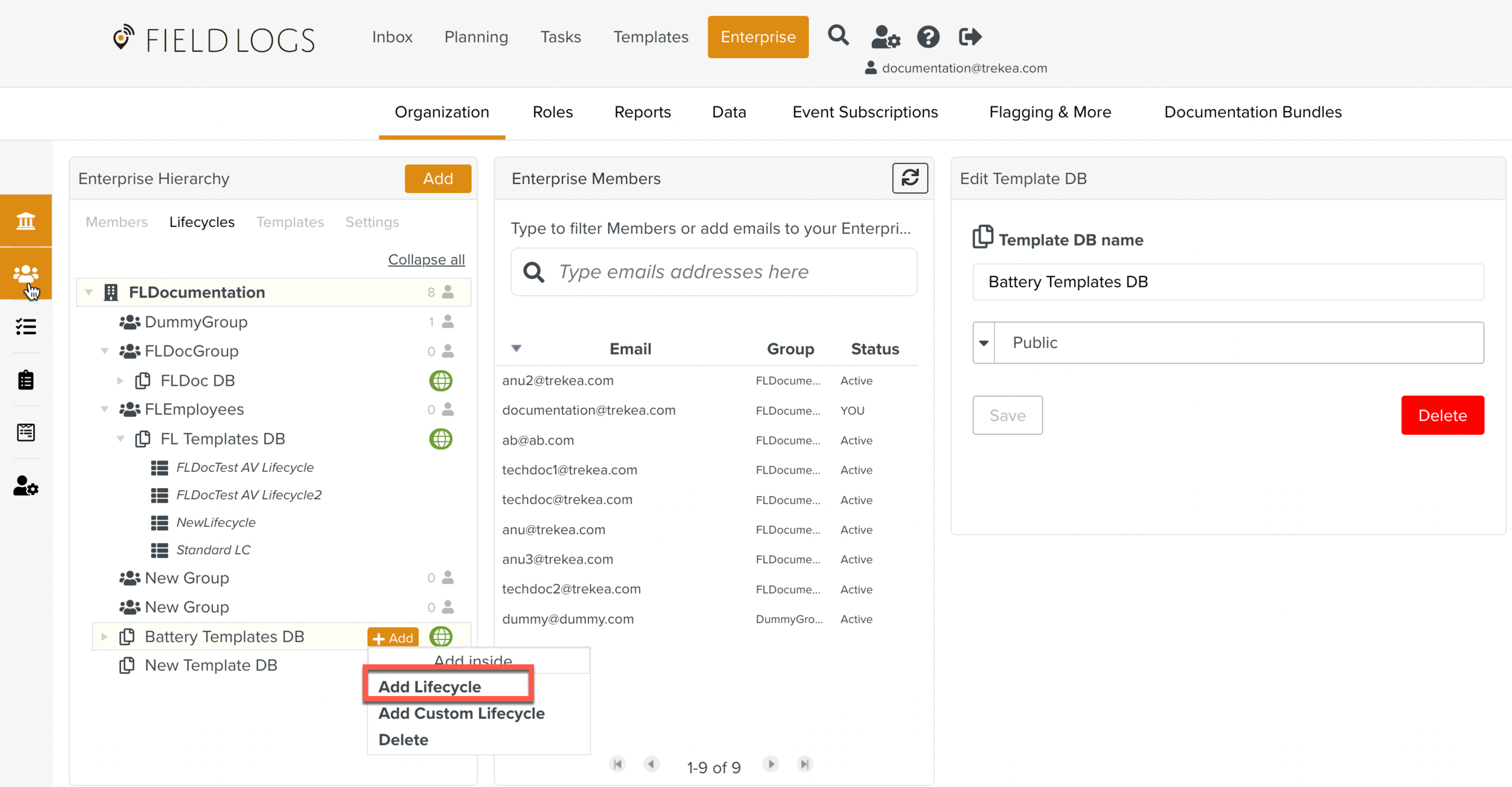Toggle the public globe on FL Templates DB

pos(440,439)
